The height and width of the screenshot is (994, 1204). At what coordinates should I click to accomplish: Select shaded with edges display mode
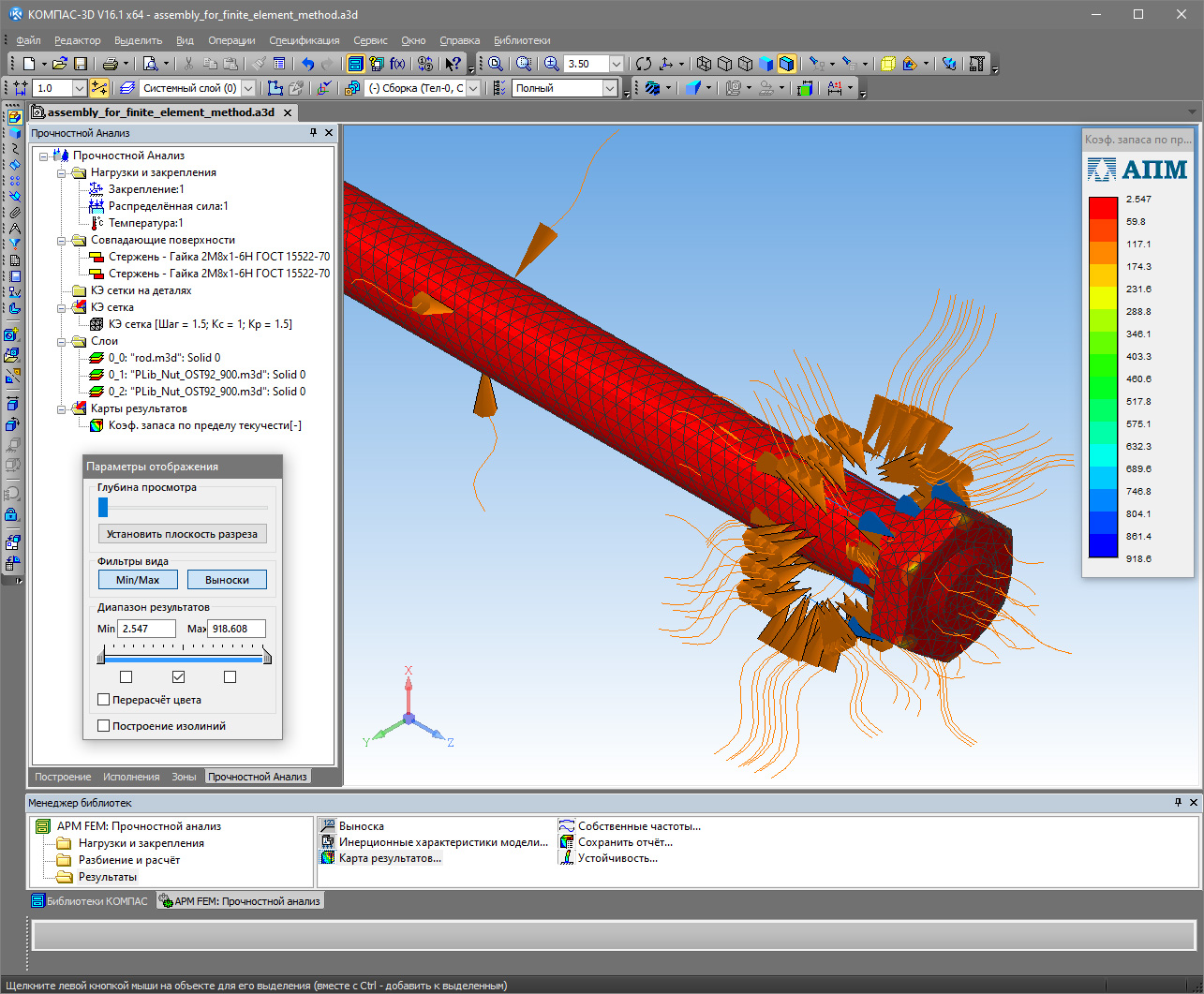point(786,64)
